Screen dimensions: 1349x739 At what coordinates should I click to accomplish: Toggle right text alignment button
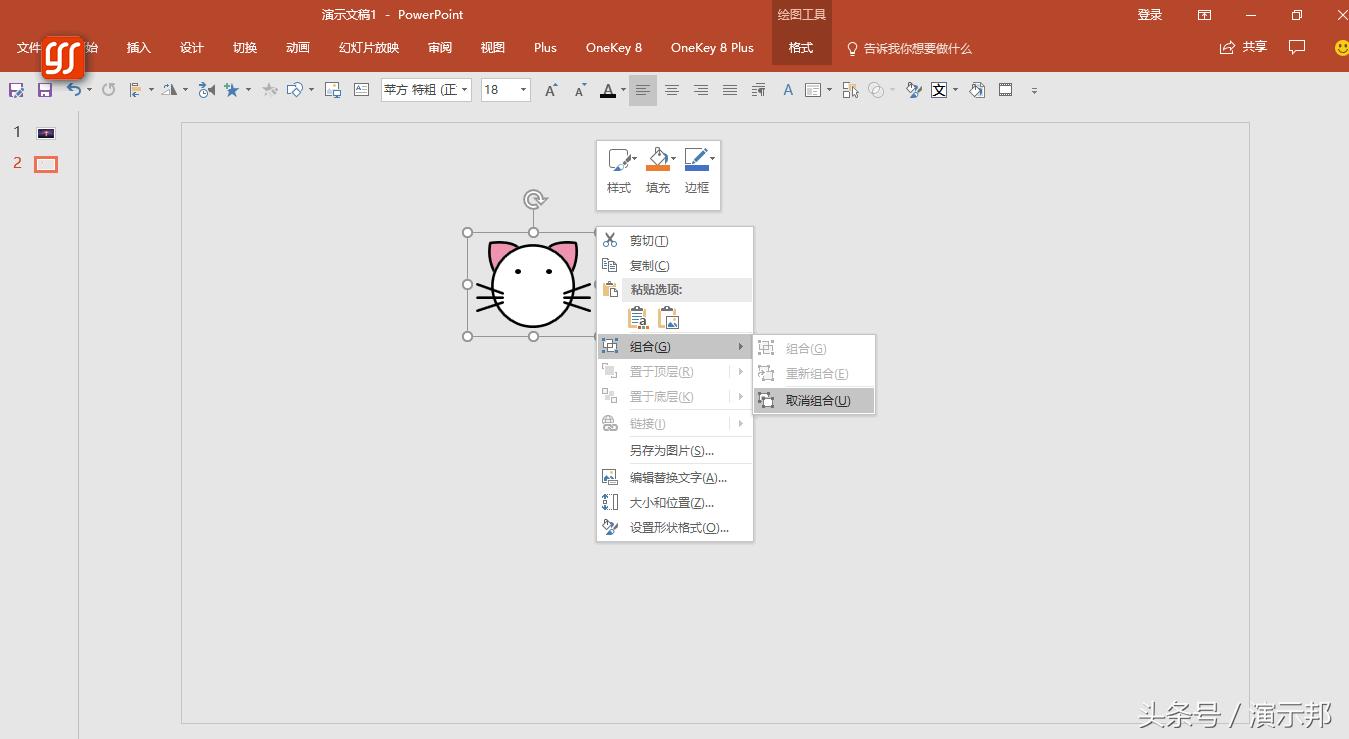[x=701, y=90]
